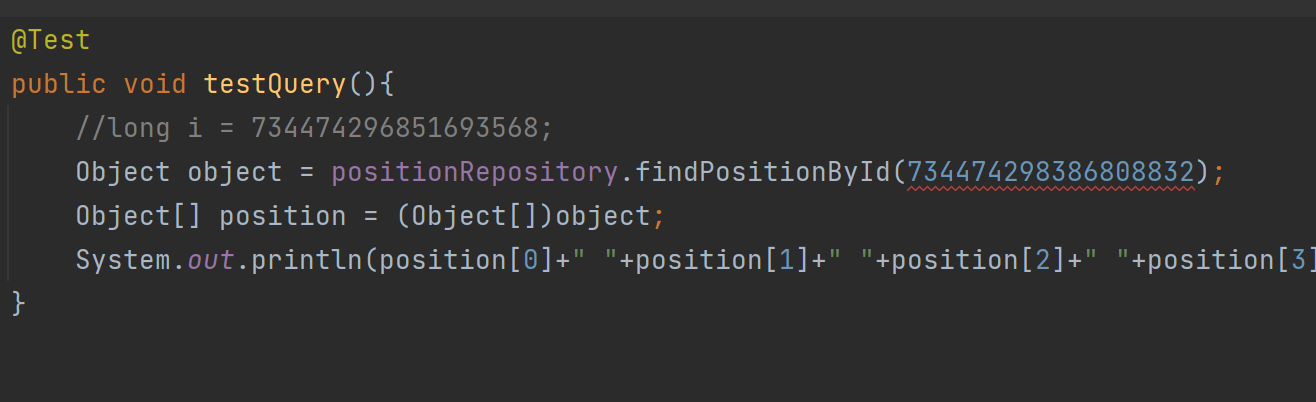Viewport: 1316px width, 402px height.
Task: Click the positionRepository field reference
Action: [475, 172]
